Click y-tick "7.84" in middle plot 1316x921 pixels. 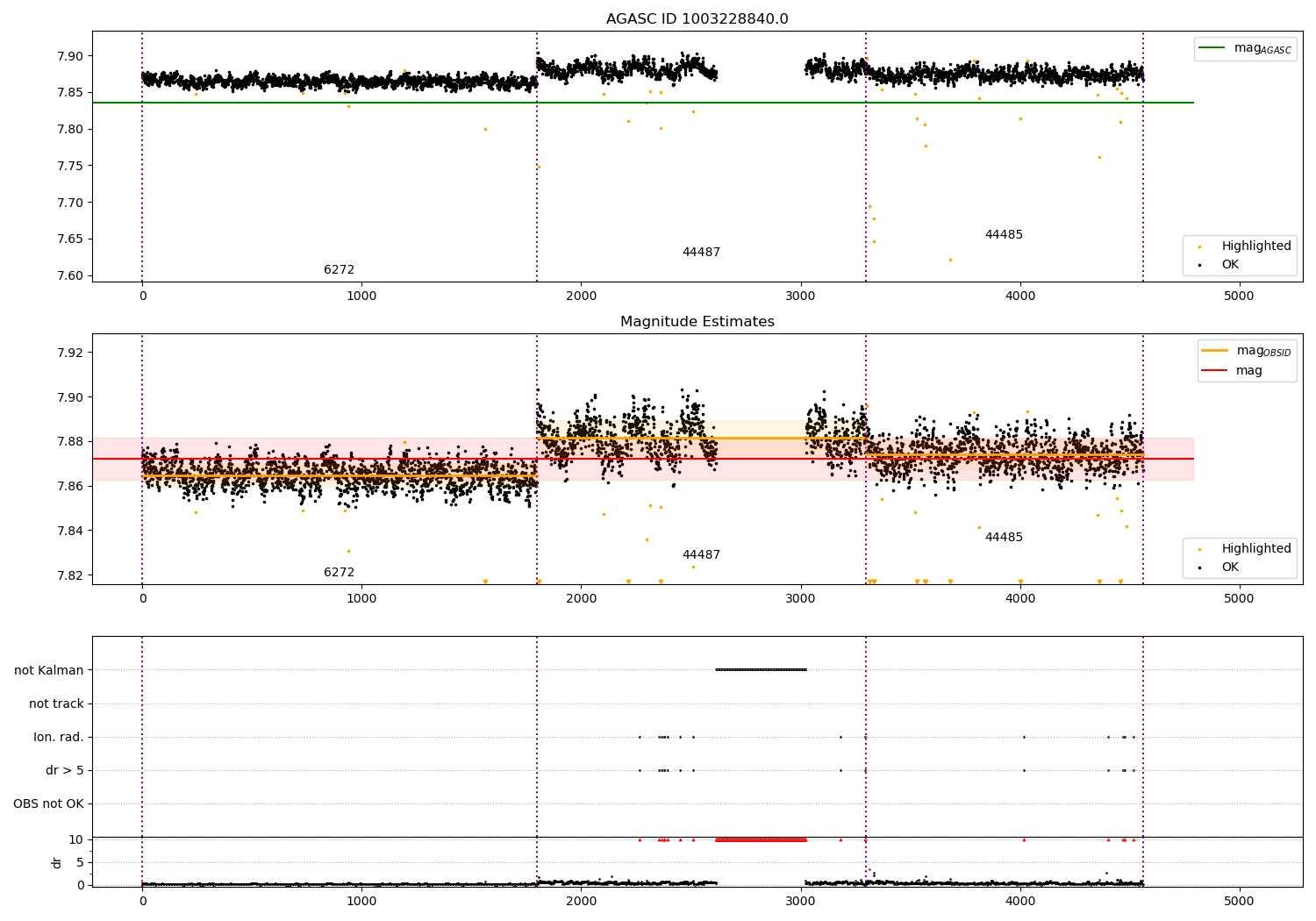(x=69, y=531)
